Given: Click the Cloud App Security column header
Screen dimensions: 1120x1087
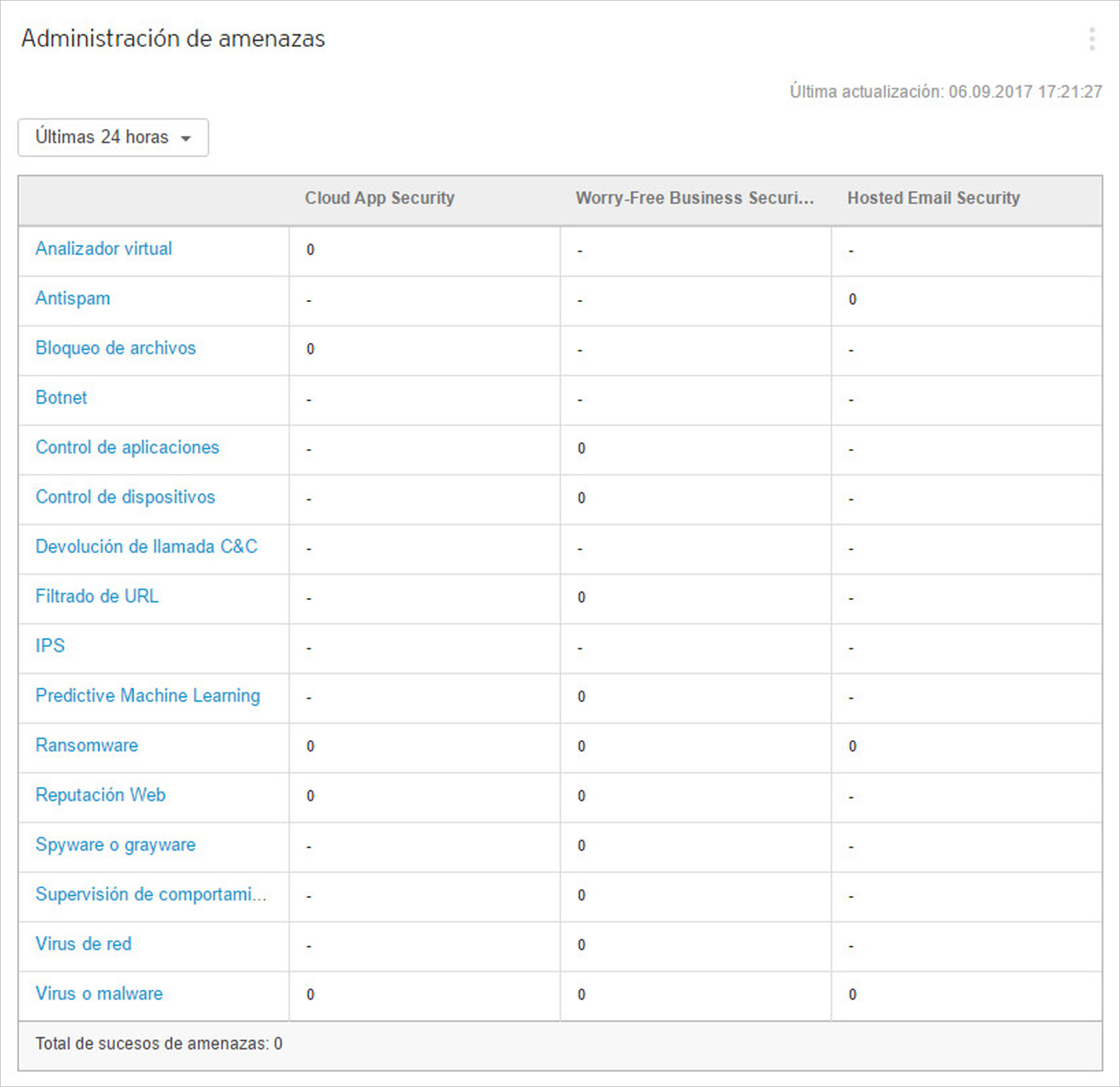Looking at the screenshot, I should coord(380,198).
